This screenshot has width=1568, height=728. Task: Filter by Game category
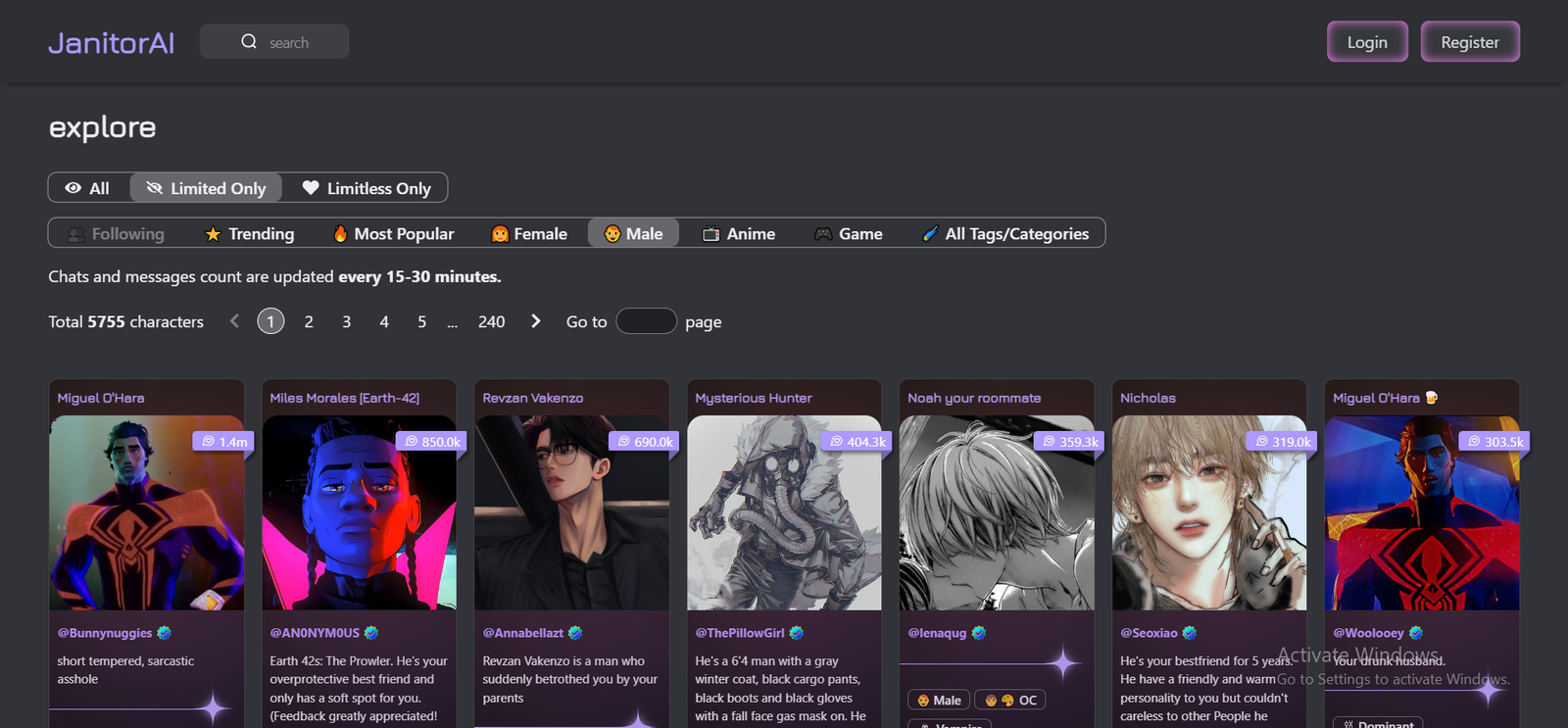pos(849,234)
